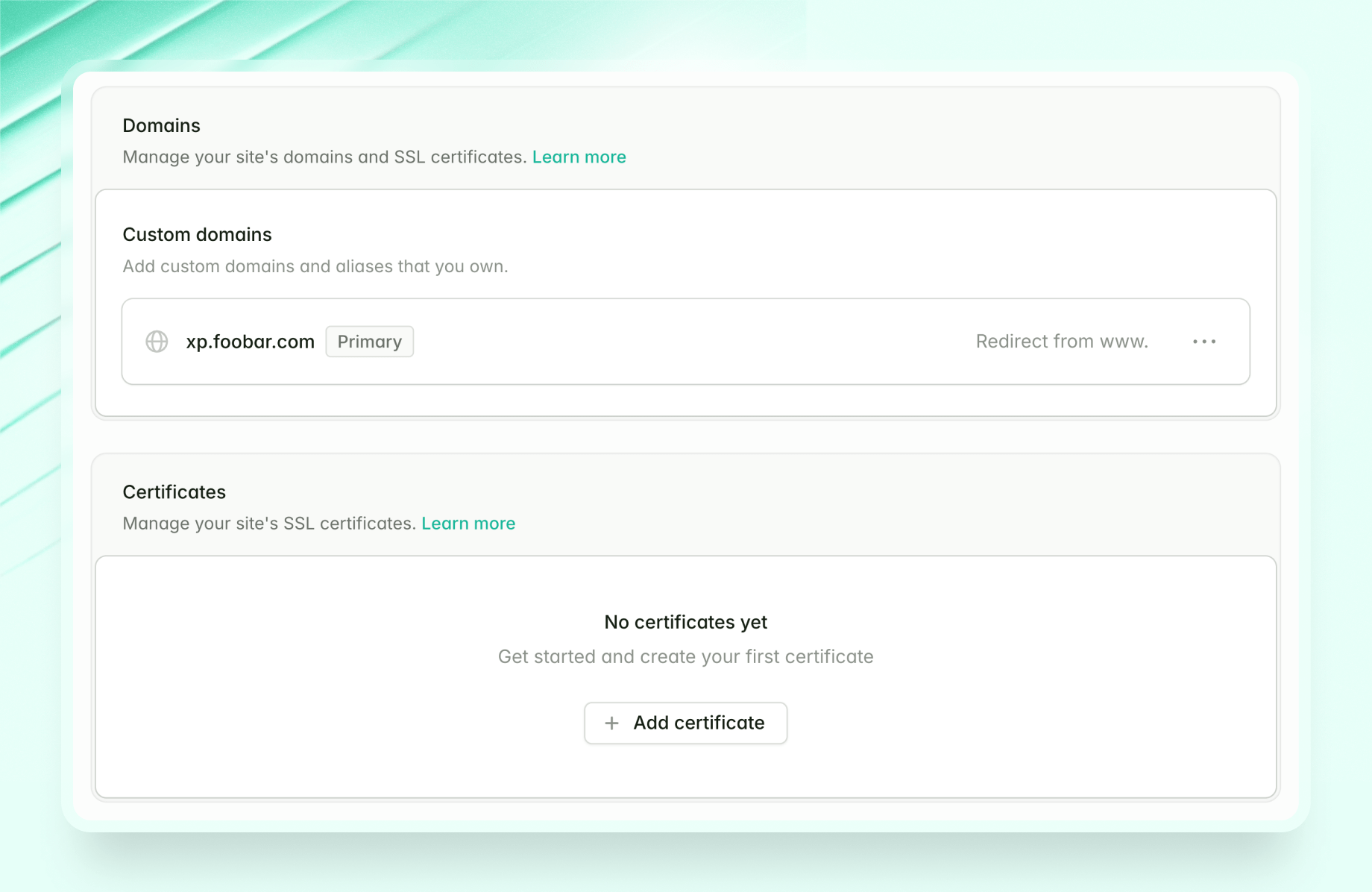Select the xp.foobar.com domain name
This screenshot has width=1372, height=892.
250,342
